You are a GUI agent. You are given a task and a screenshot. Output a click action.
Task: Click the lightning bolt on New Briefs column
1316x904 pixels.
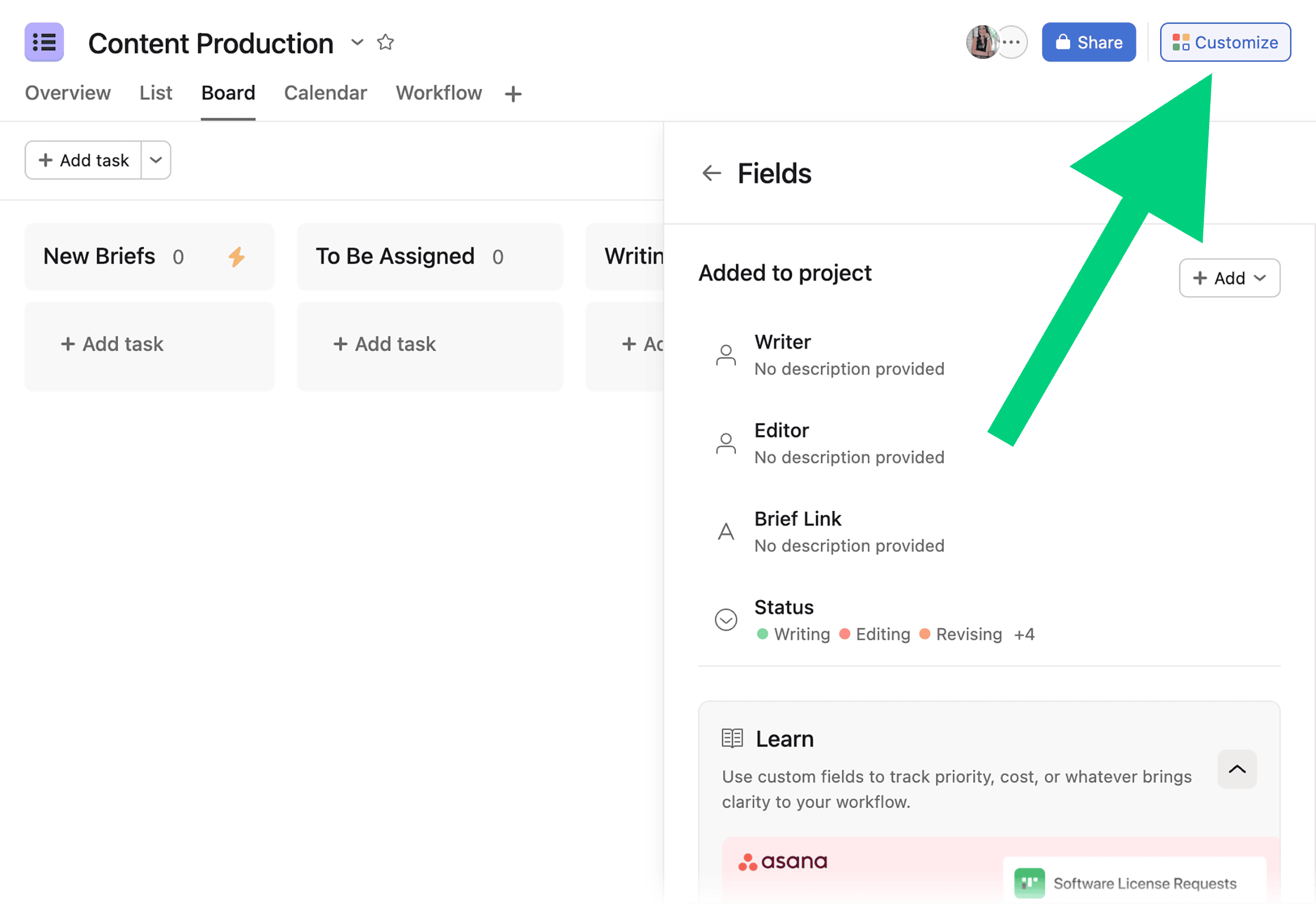(237, 257)
